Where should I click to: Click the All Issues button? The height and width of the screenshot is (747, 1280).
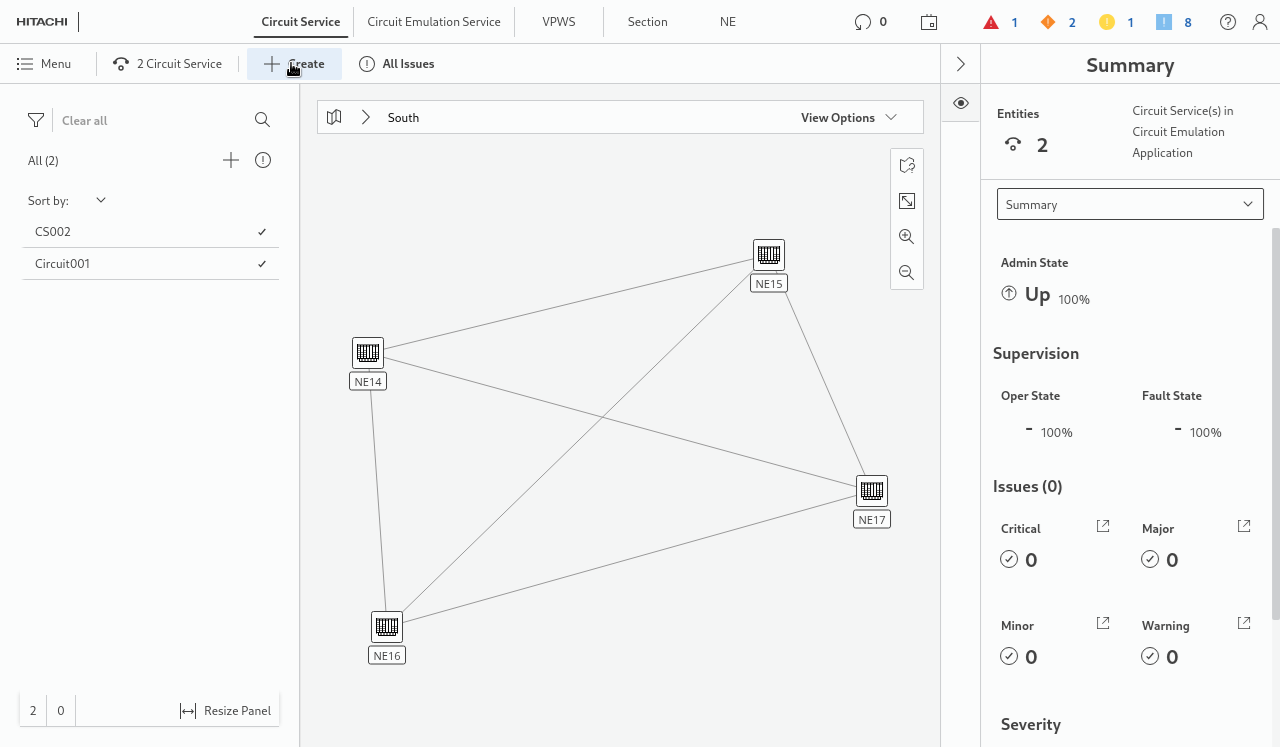397,64
